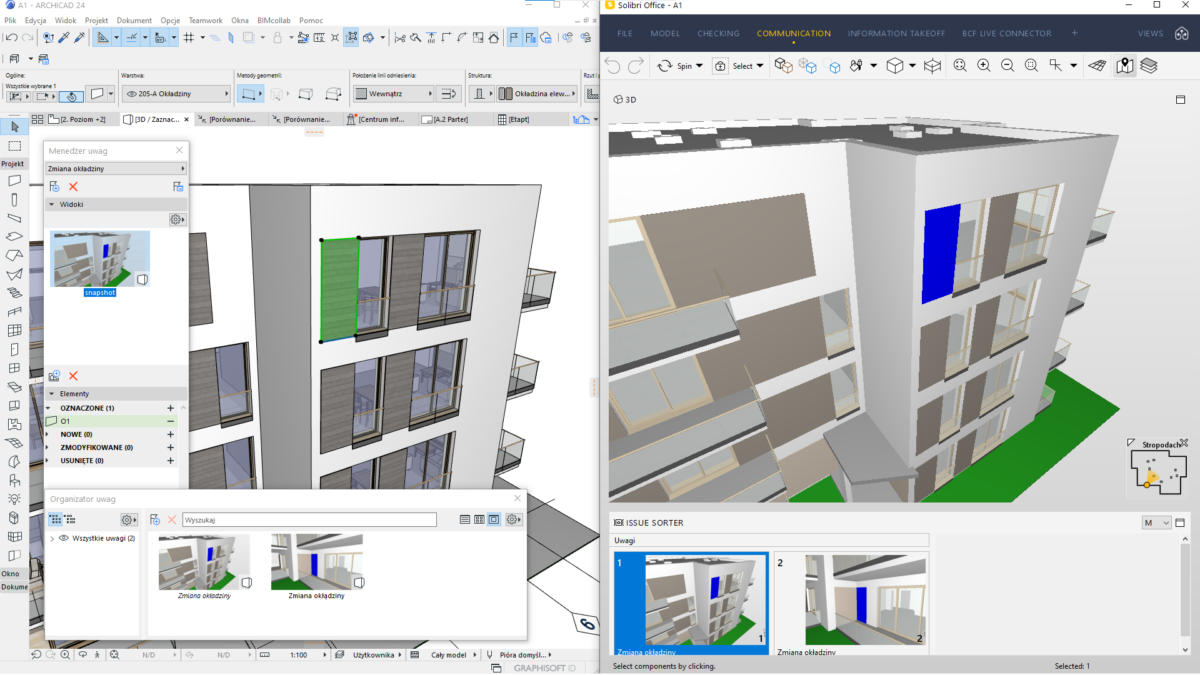1200x675 pixels.
Task: Click Zoom Out magnifier in Solibri toolbar
Action: click(1007, 66)
